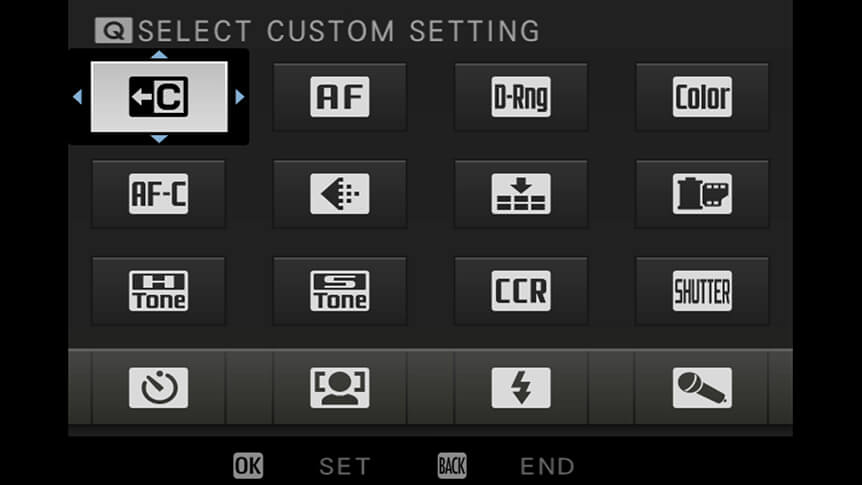Select the Highlight Tone tile
The height and width of the screenshot is (485, 862).
(158, 291)
